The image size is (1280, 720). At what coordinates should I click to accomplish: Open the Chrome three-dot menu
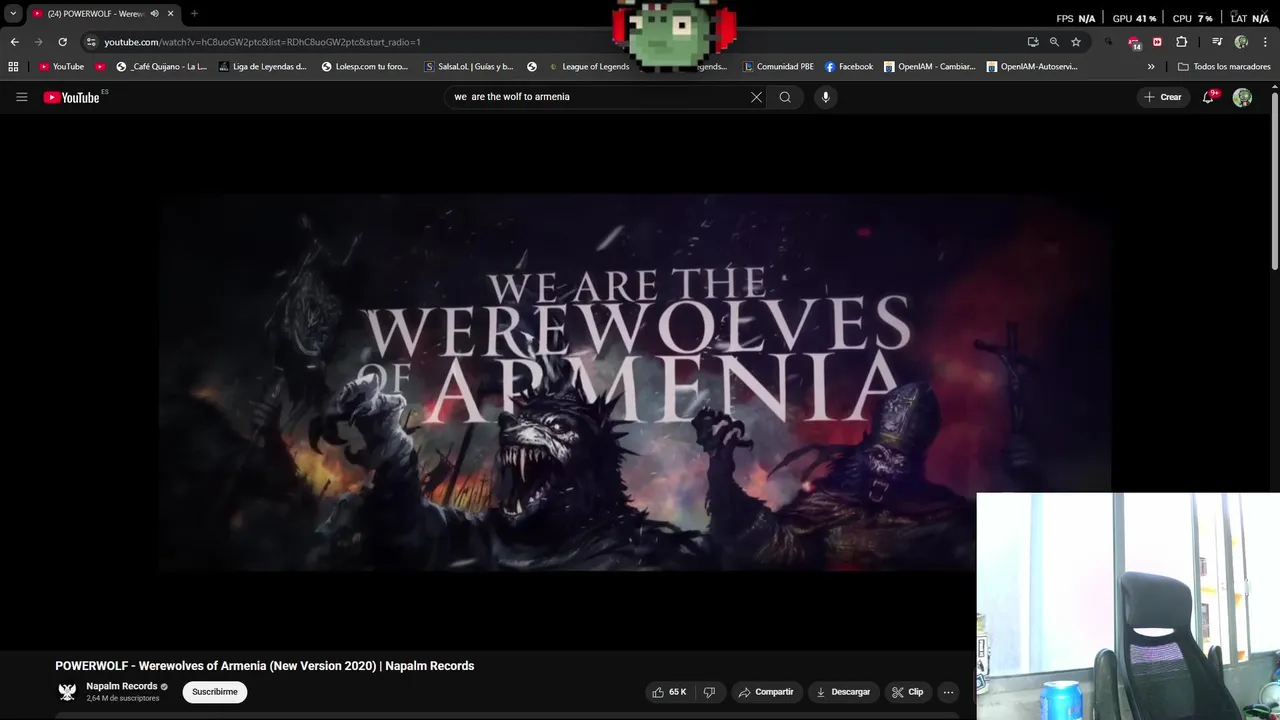[x=1265, y=42]
